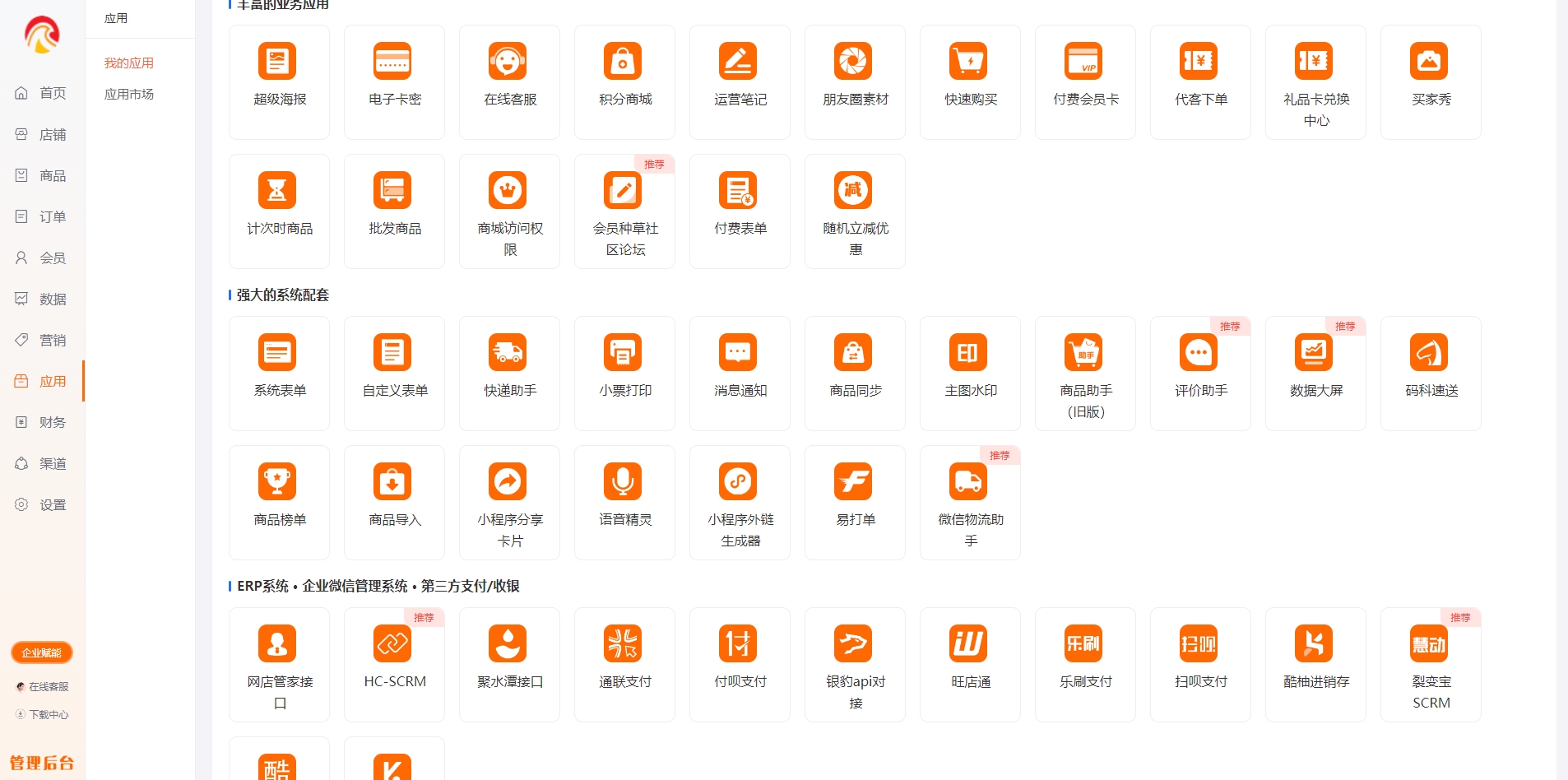Screen dimensions: 1568x780
Task: Open 消息通知 app
Action: click(740, 374)
